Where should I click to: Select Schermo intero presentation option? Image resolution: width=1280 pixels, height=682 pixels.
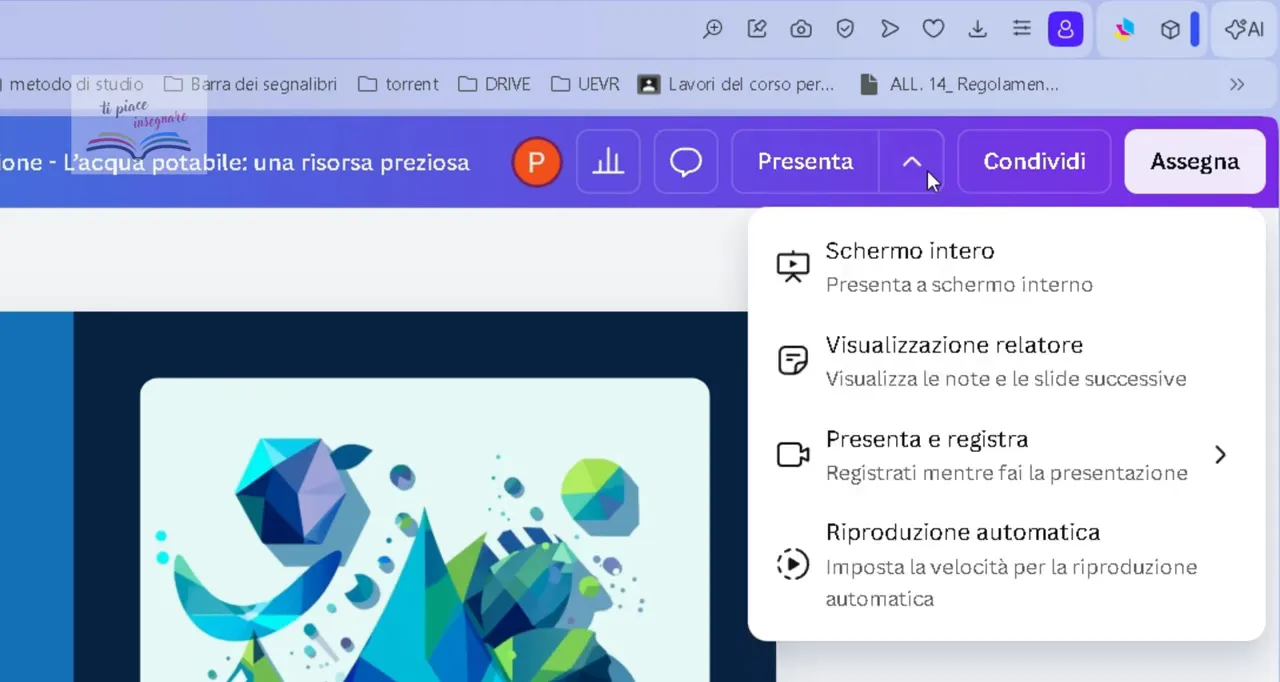(x=1006, y=267)
